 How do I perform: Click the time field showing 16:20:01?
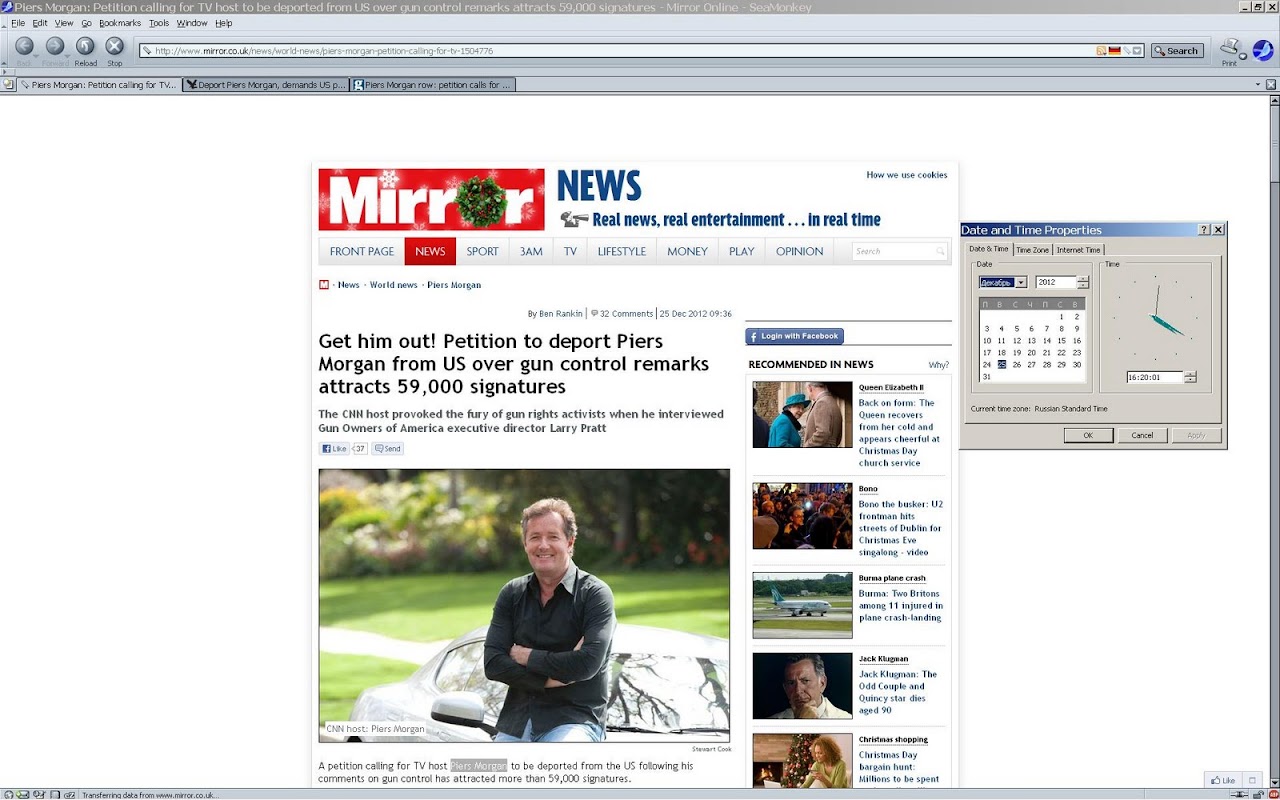1155,377
